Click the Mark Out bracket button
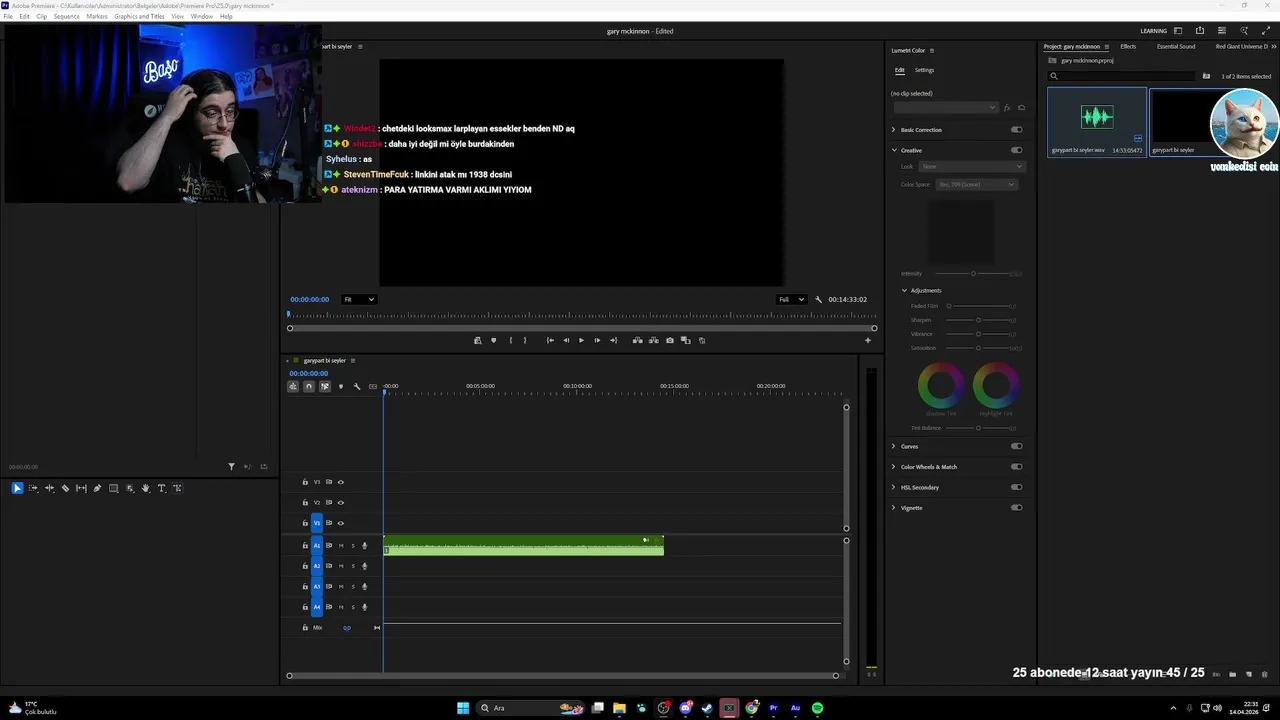The height and width of the screenshot is (720, 1280). point(525,340)
